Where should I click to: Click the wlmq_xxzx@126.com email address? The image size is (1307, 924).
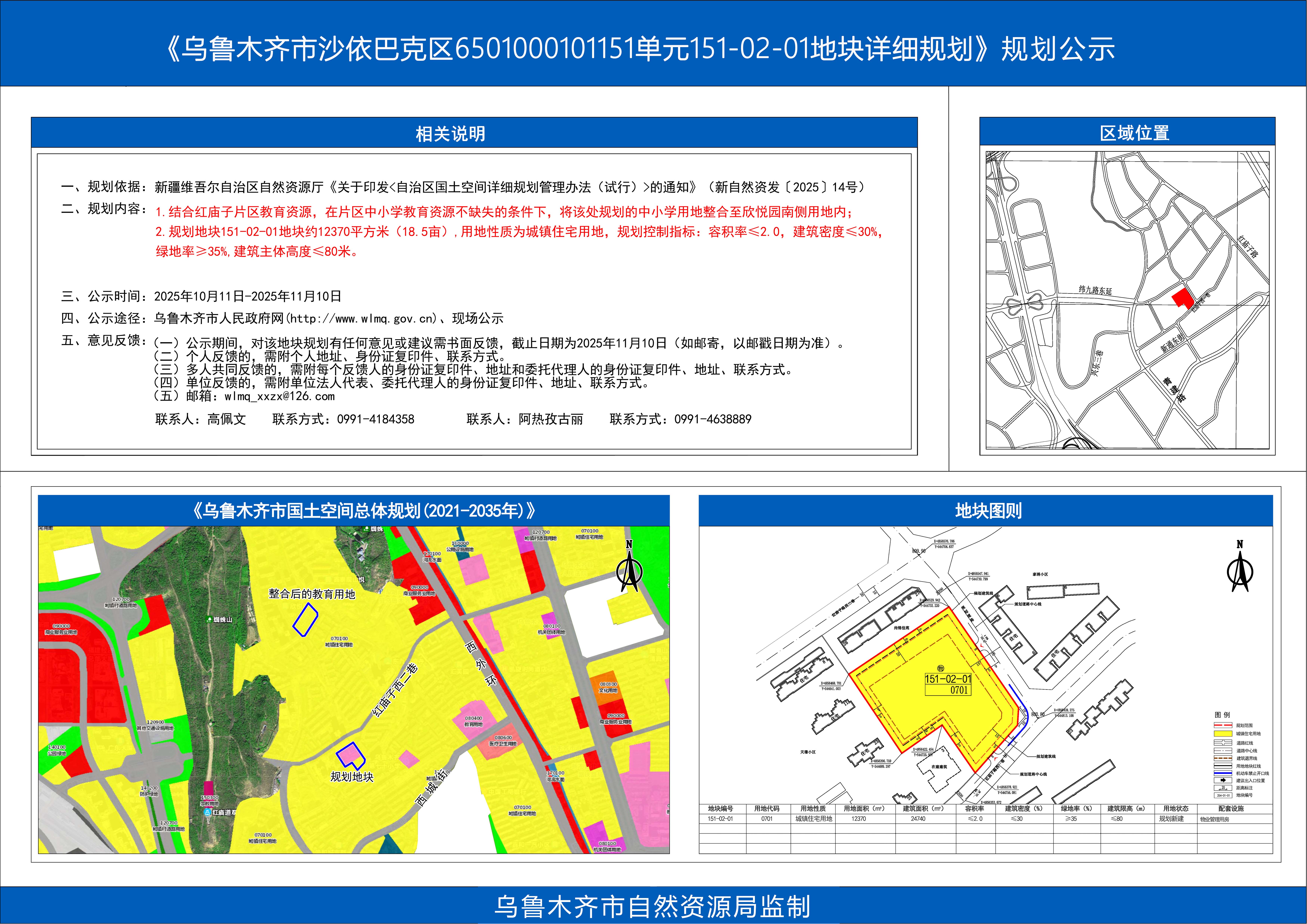point(280,396)
